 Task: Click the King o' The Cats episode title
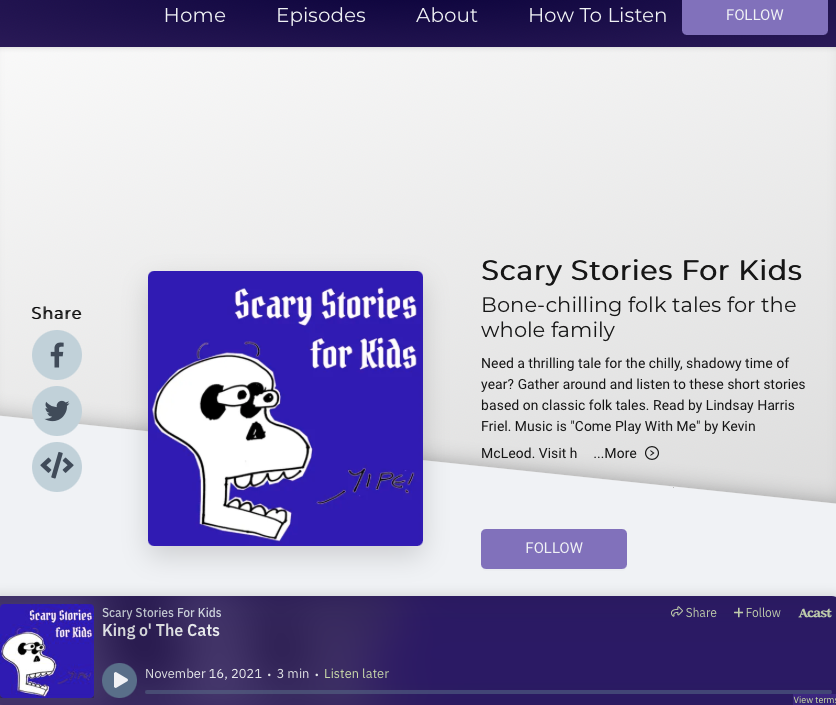(x=161, y=631)
